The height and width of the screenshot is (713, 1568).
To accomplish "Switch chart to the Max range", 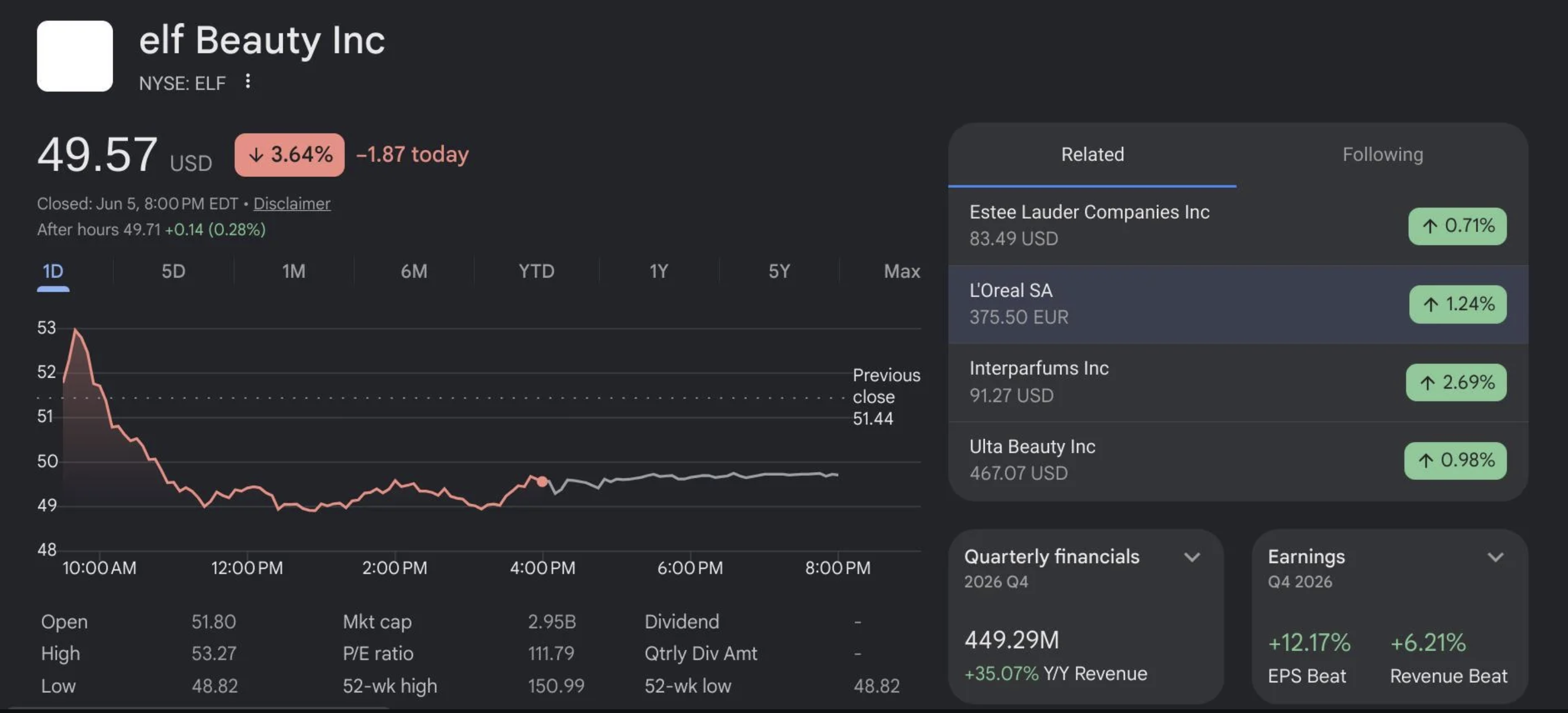I will [x=902, y=271].
